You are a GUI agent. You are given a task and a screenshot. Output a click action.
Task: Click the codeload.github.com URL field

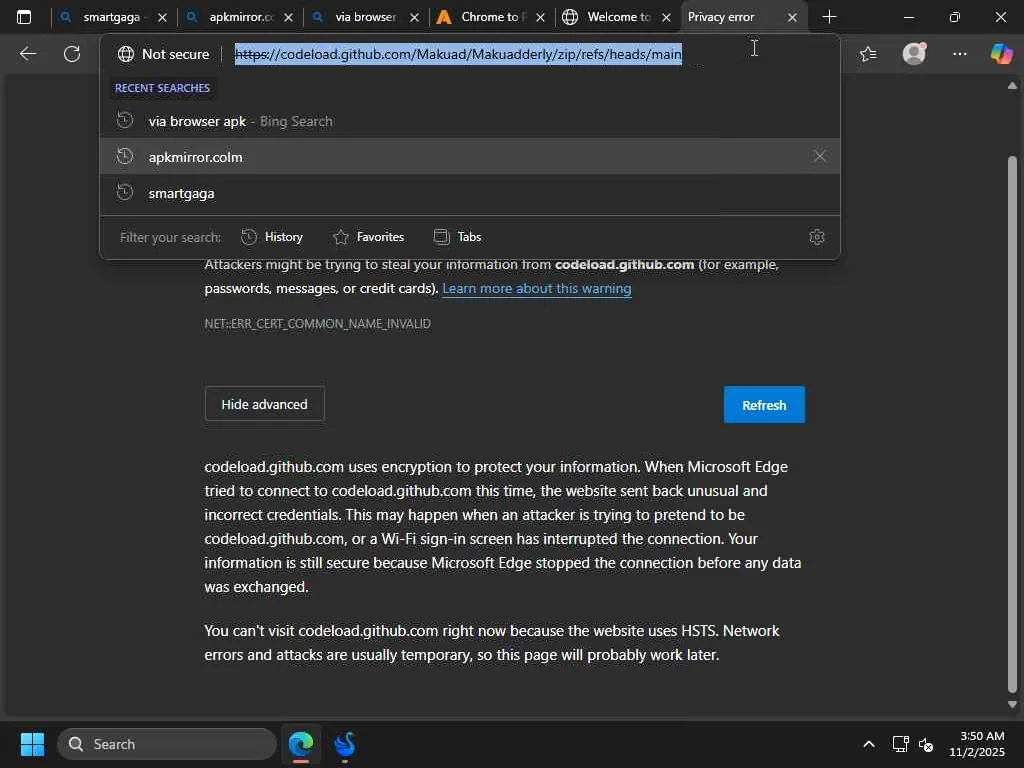coord(458,54)
